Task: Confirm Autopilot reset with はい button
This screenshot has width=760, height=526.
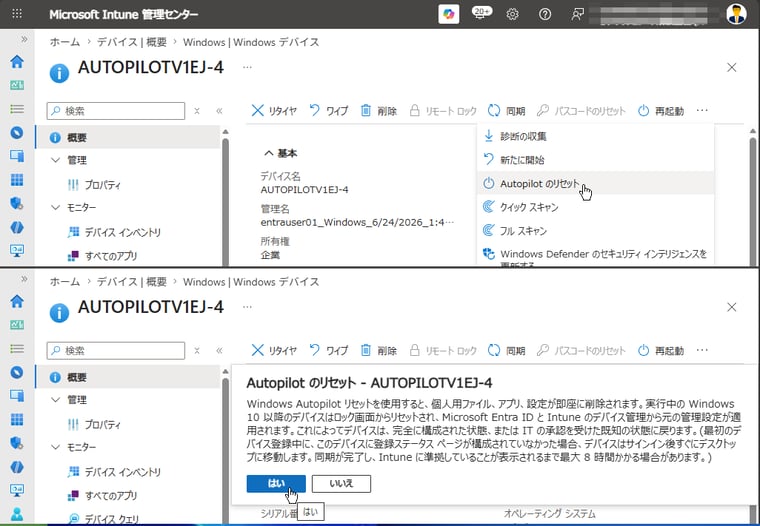Action: (276, 483)
